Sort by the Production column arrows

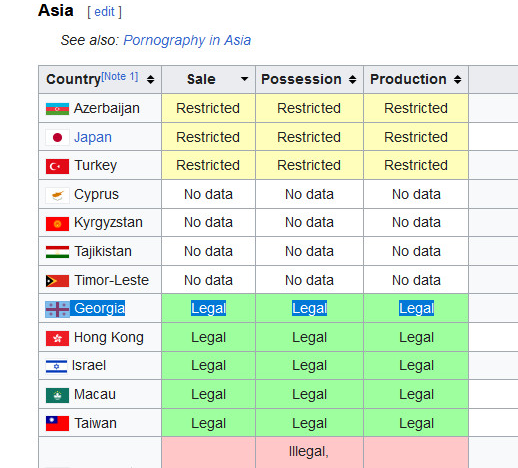pyautogui.click(x=458, y=79)
